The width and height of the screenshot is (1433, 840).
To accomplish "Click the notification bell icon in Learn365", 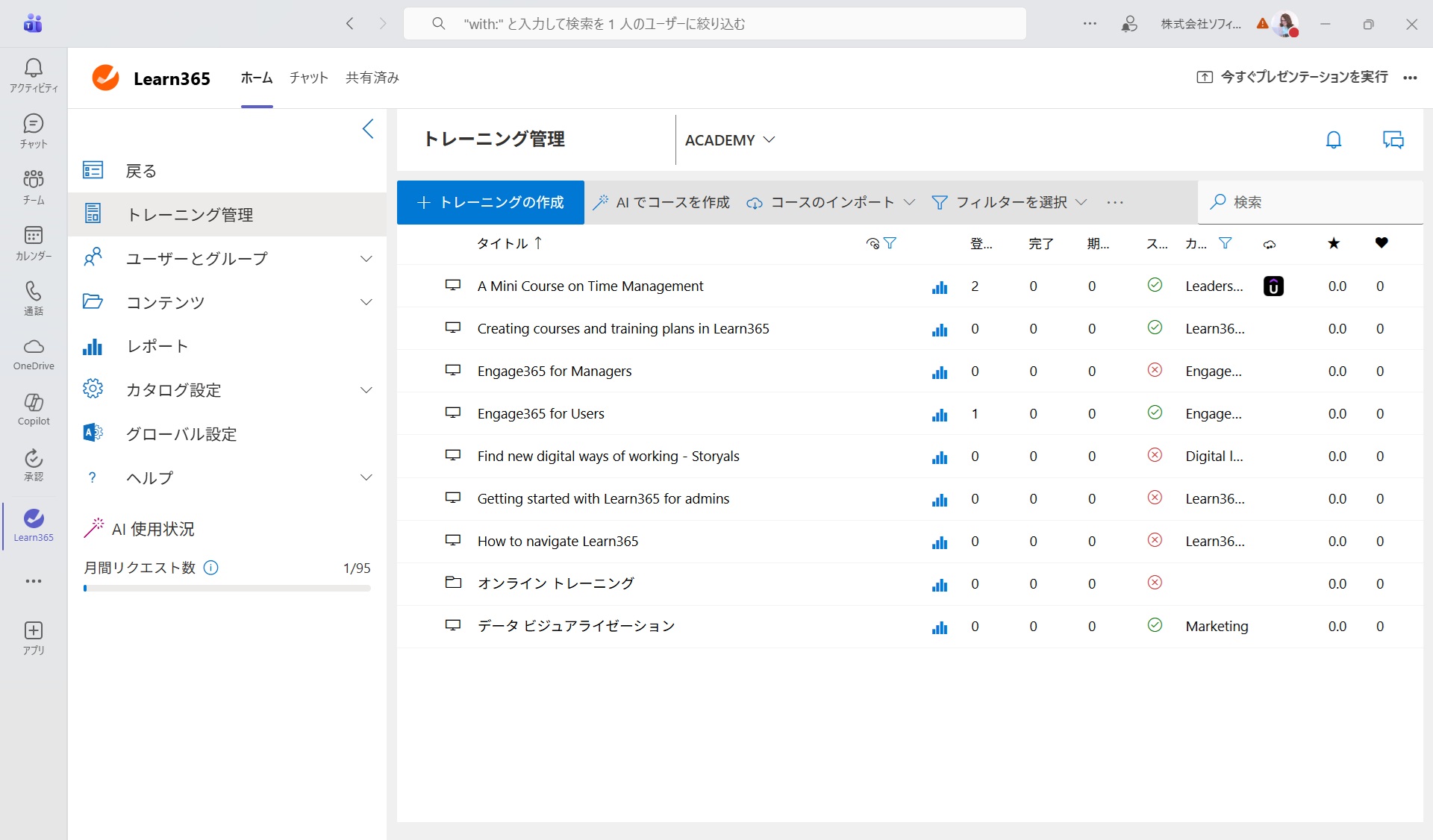I will pyautogui.click(x=1334, y=140).
